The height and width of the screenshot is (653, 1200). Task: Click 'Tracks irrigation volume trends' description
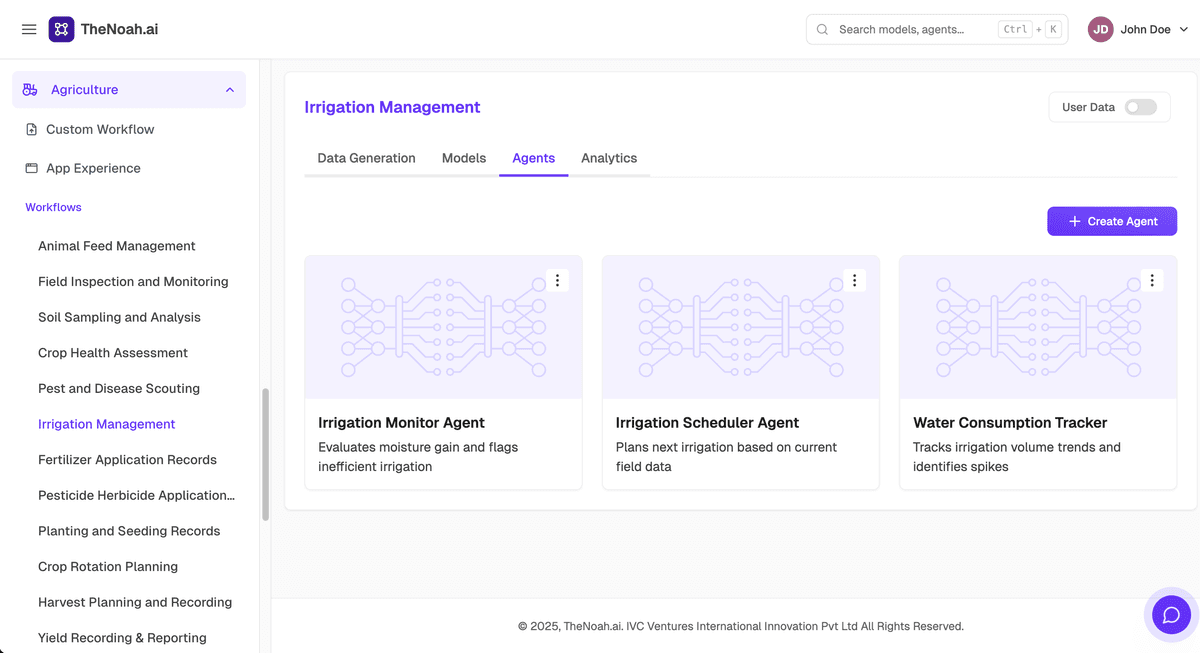pyautogui.click(x=1017, y=457)
